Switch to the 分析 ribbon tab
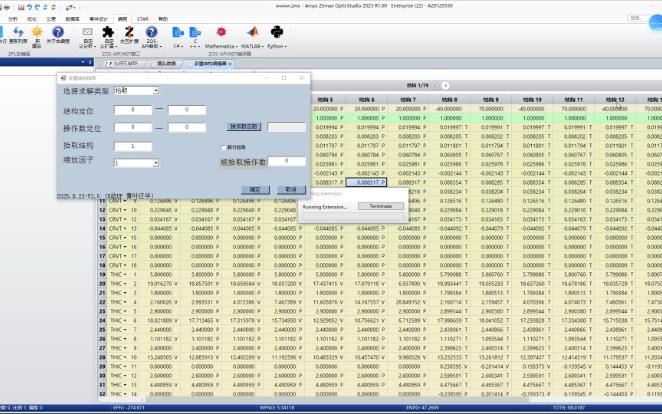 pos(13,19)
